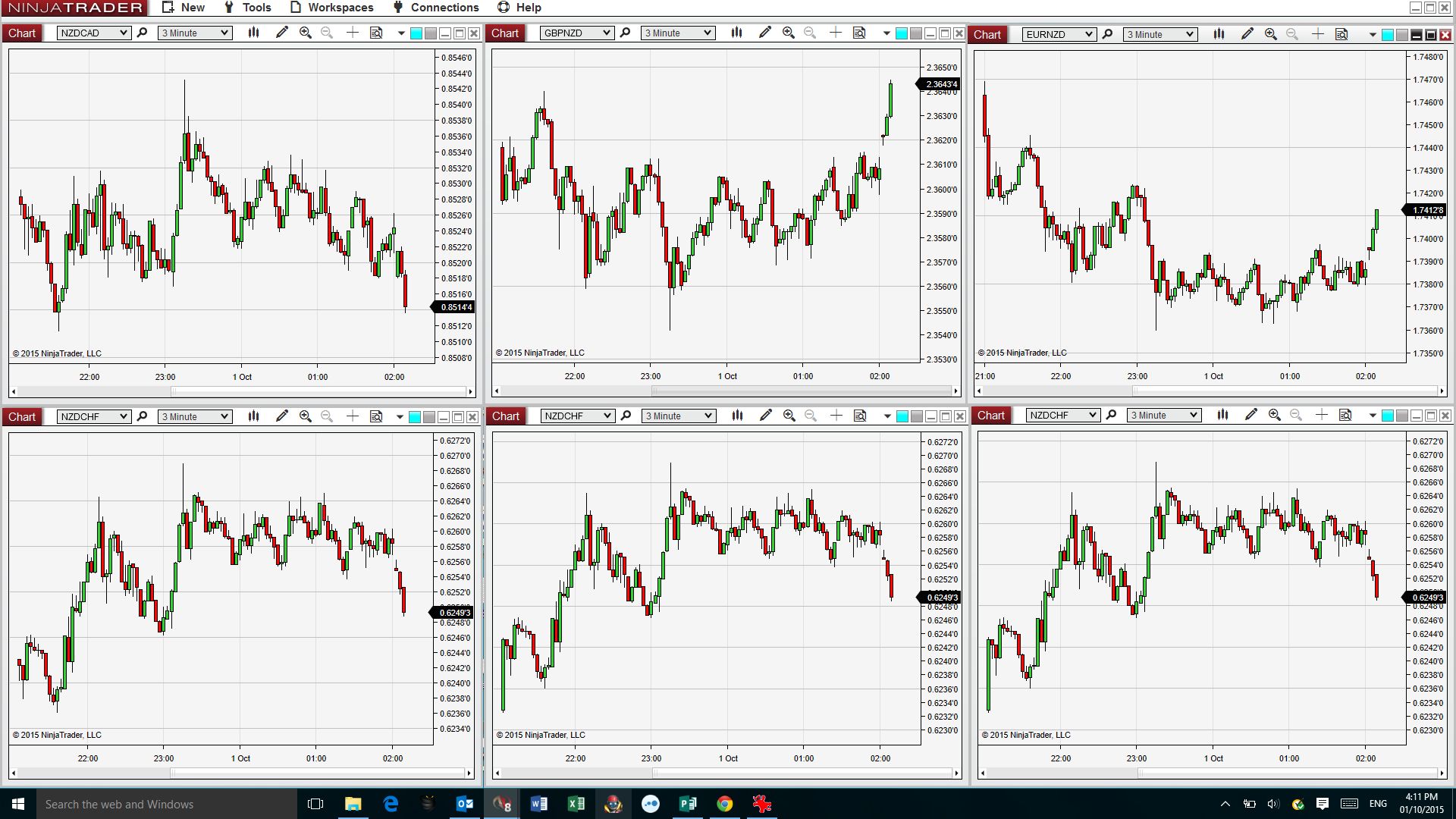Toggle cyan link button in NZDCAD chart

[x=416, y=33]
